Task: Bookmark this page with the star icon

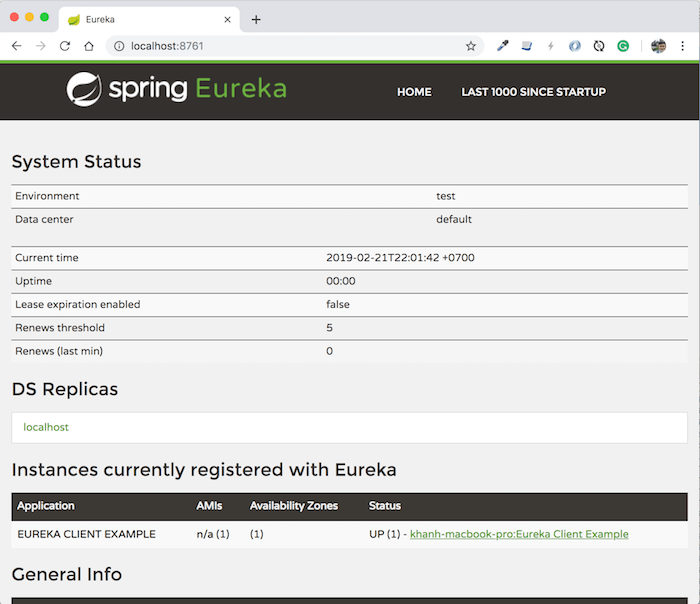Action: pos(471,46)
